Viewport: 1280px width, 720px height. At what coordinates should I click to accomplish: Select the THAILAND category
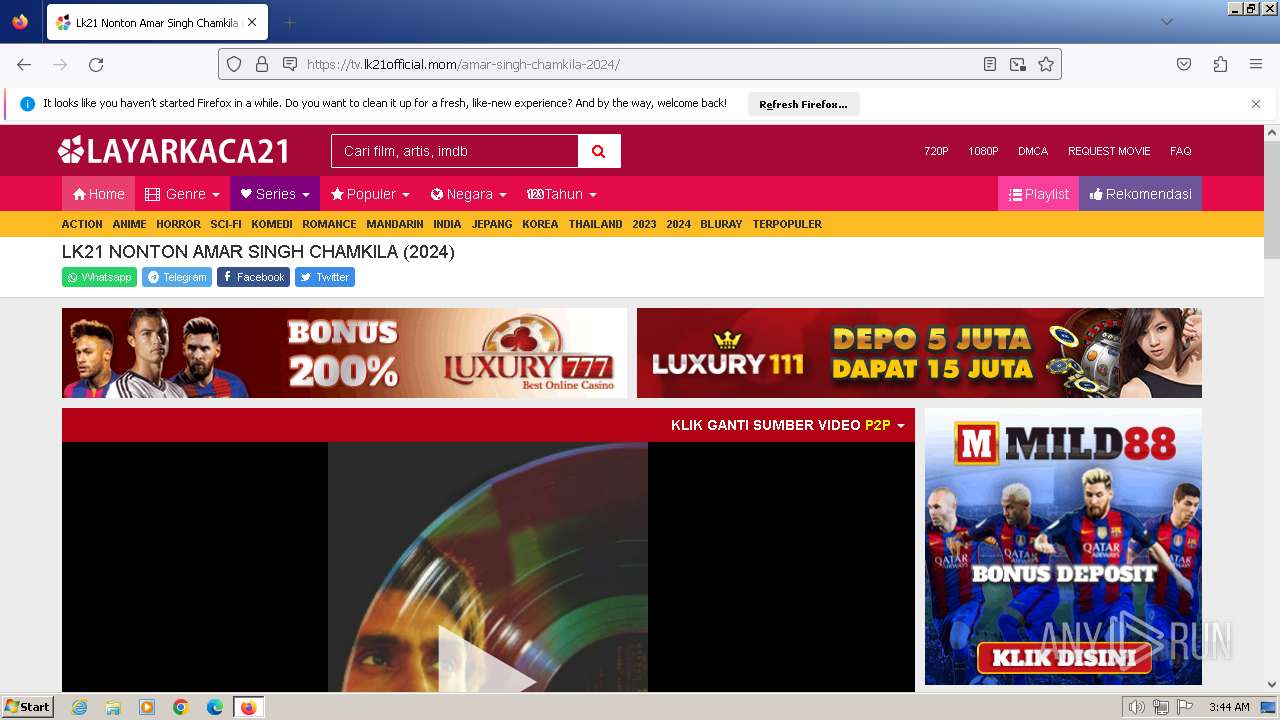coord(595,224)
